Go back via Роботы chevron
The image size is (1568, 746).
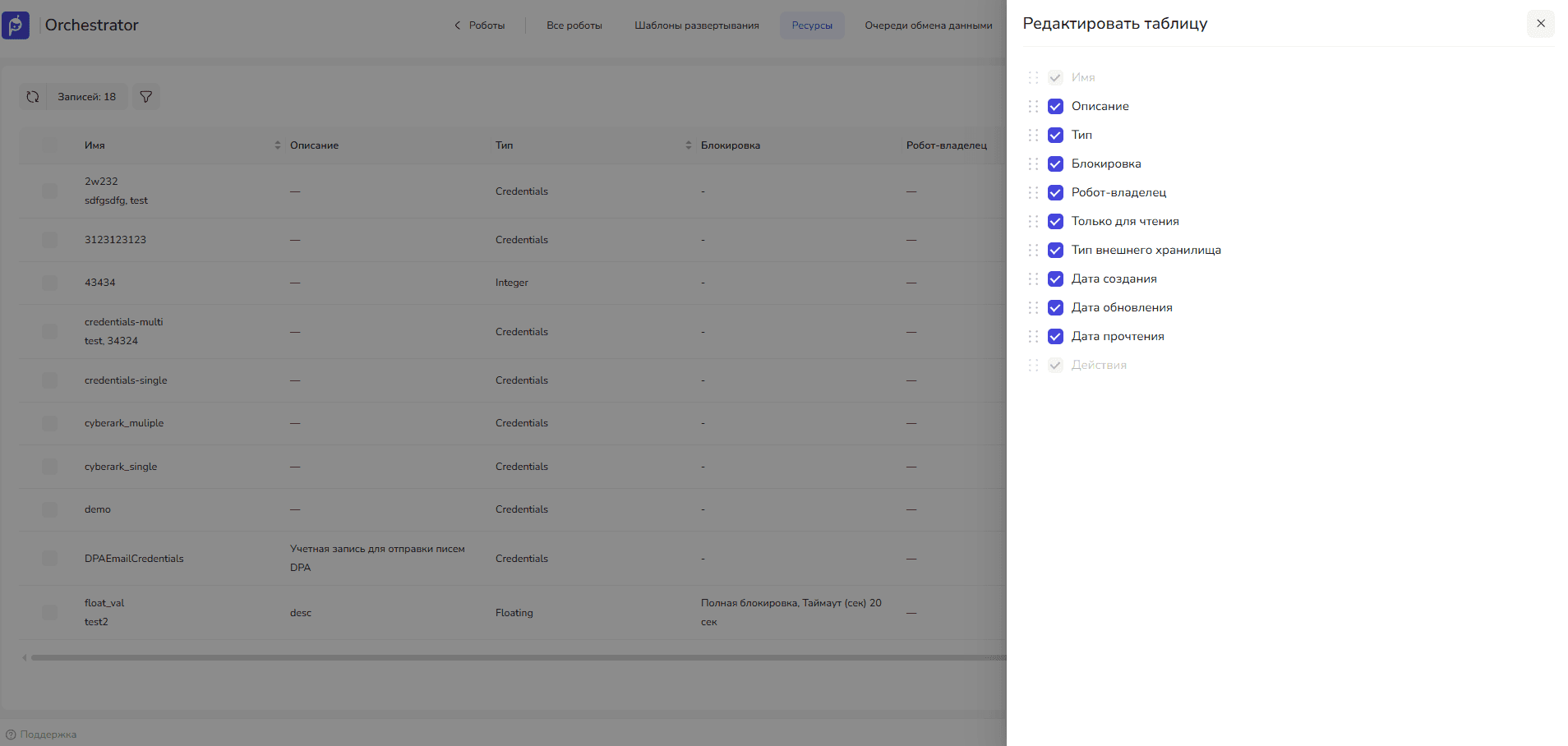click(458, 25)
